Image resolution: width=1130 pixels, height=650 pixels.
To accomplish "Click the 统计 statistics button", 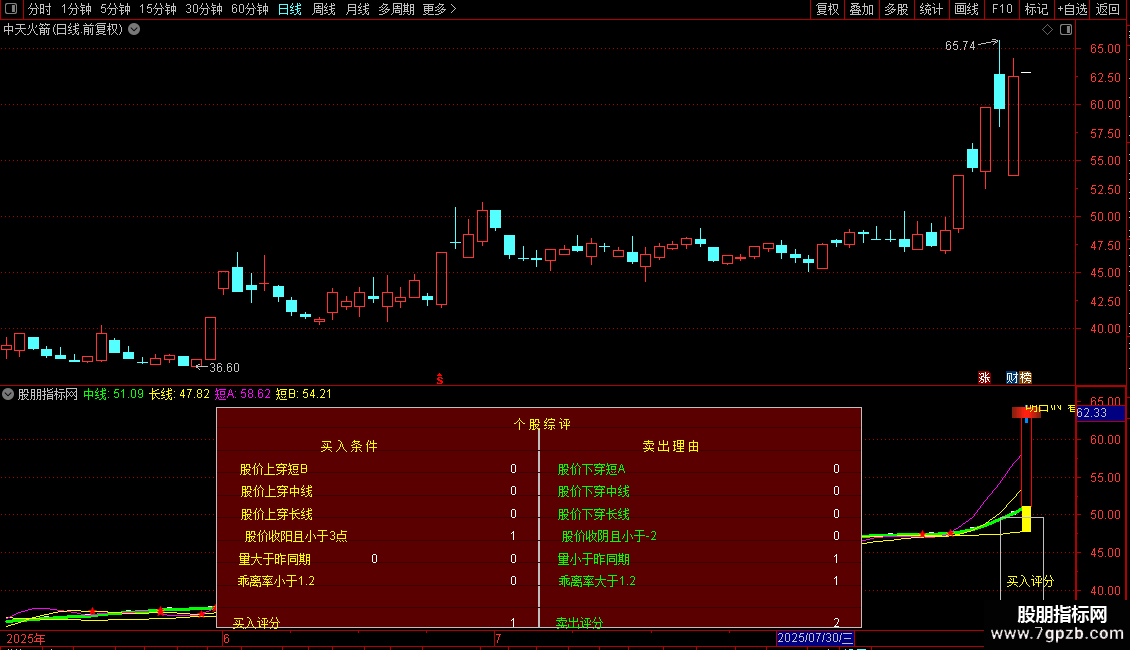I will (x=931, y=9).
